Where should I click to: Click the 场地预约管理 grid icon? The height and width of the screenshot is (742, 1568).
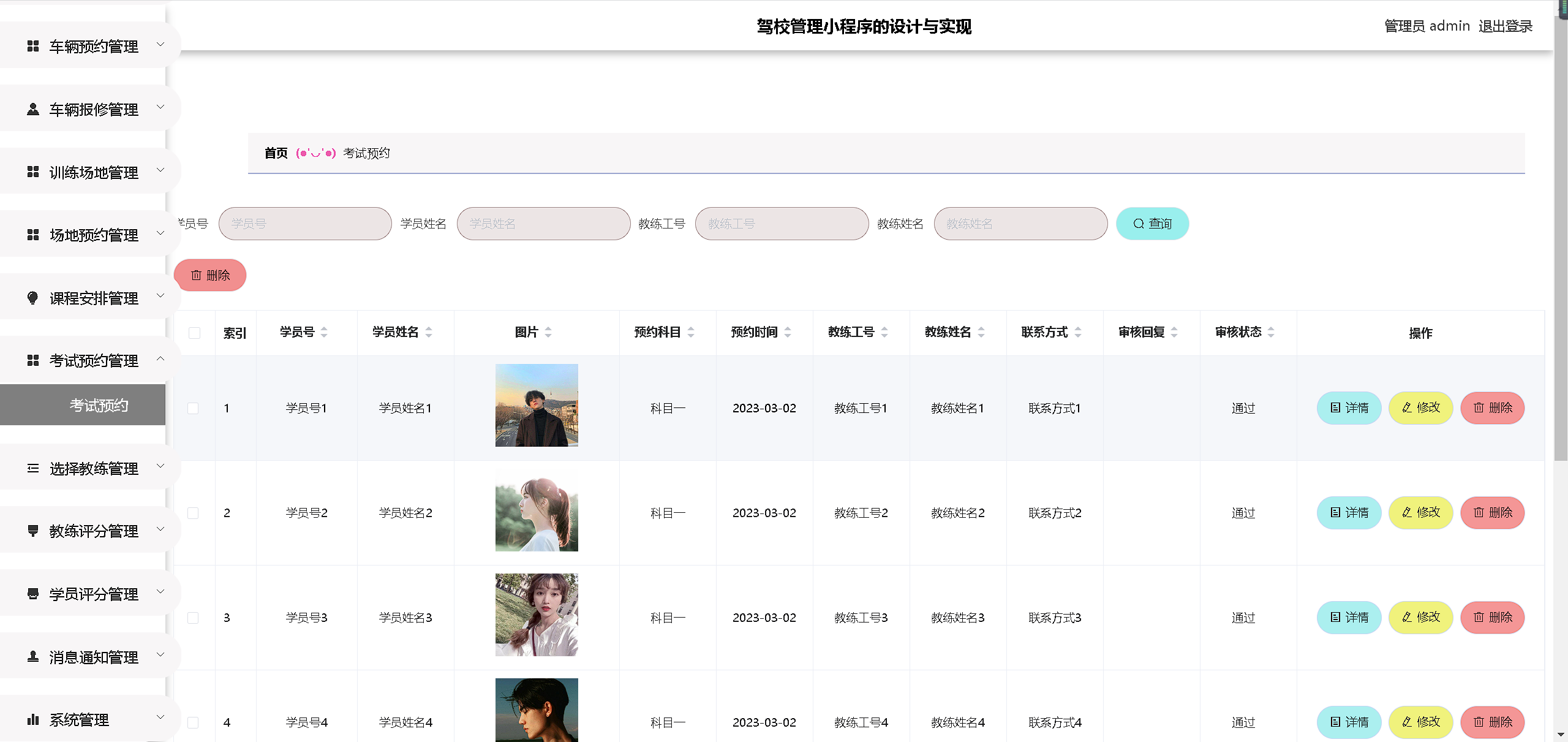[x=33, y=235]
